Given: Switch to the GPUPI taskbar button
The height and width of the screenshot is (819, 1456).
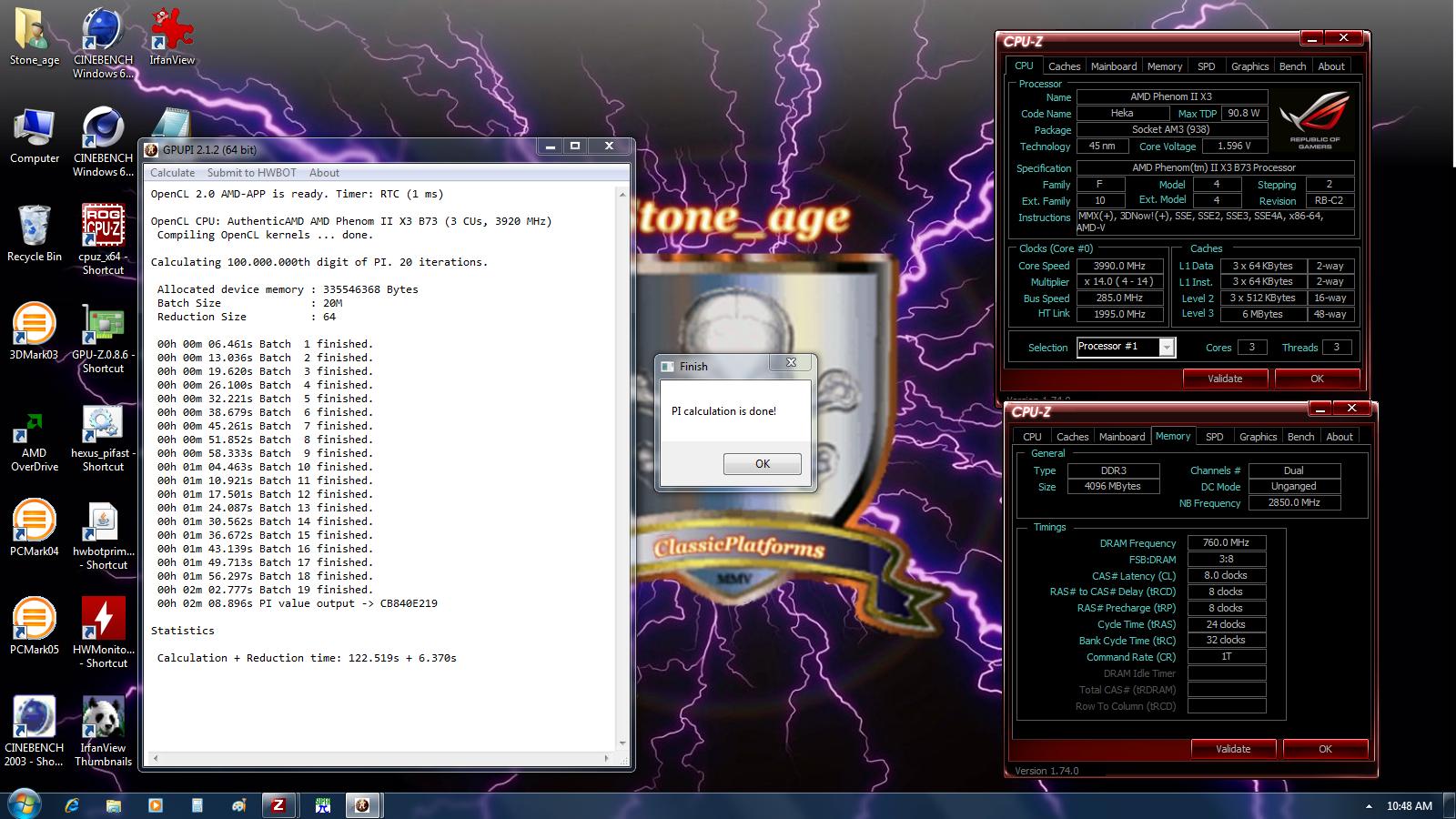Looking at the screenshot, I should click(x=363, y=805).
